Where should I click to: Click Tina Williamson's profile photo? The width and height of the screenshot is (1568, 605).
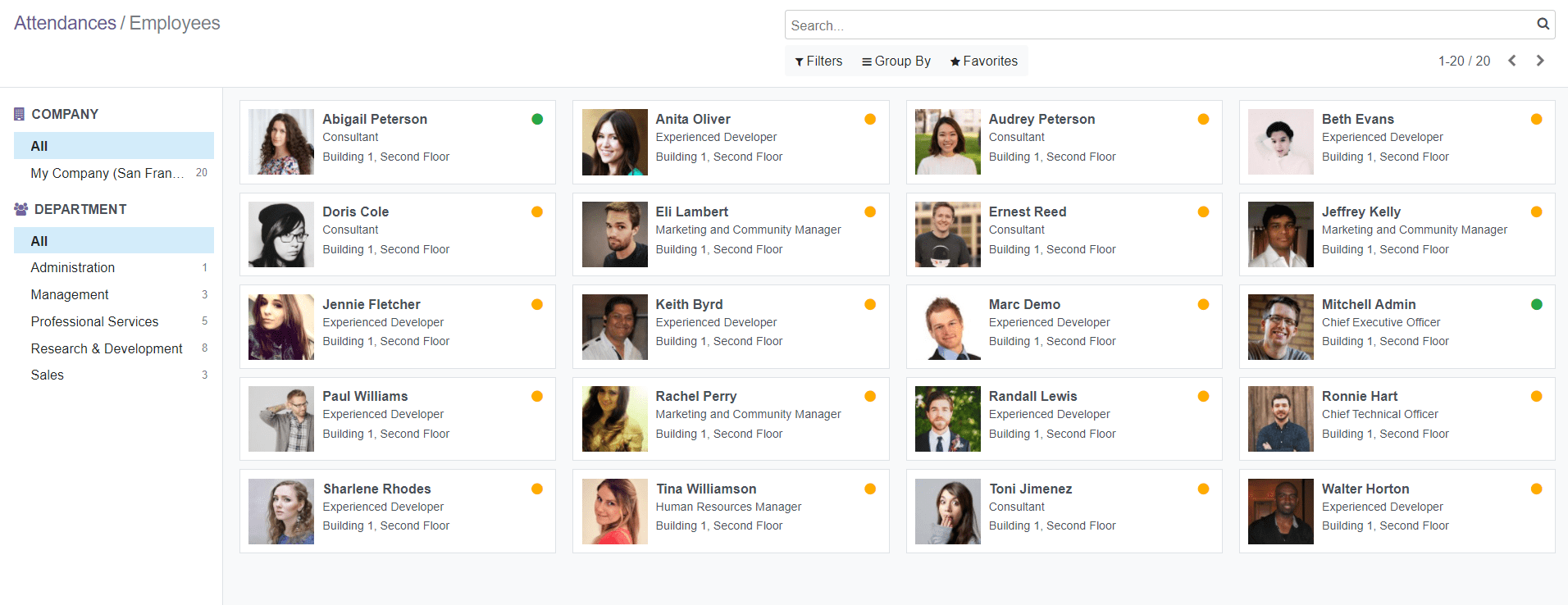[614, 512]
